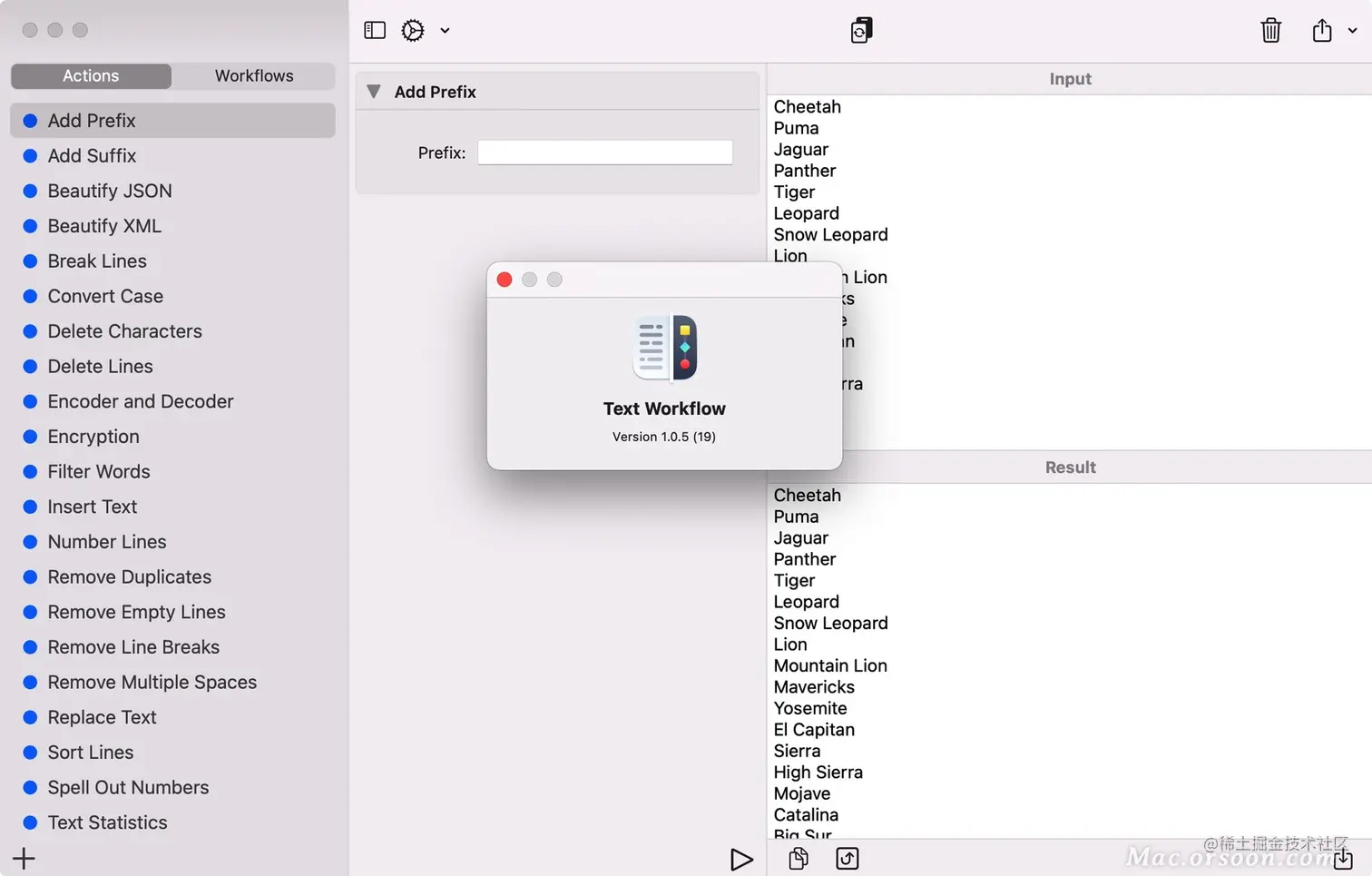This screenshot has width=1372, height=876.
Task: Close the Text Workflow about dialog
Action: pos(505,280)
